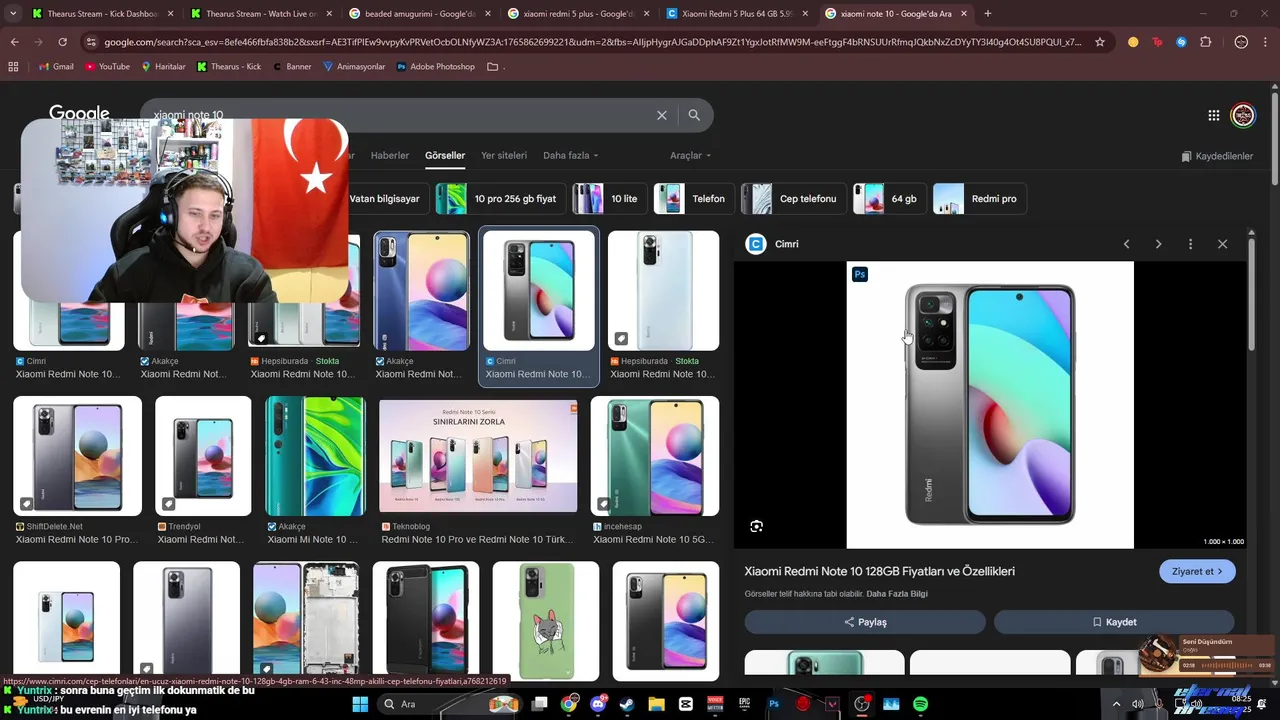1280x720 pixels.
Task: Expand the Daha fazla menu
Action: click(570, 155)
